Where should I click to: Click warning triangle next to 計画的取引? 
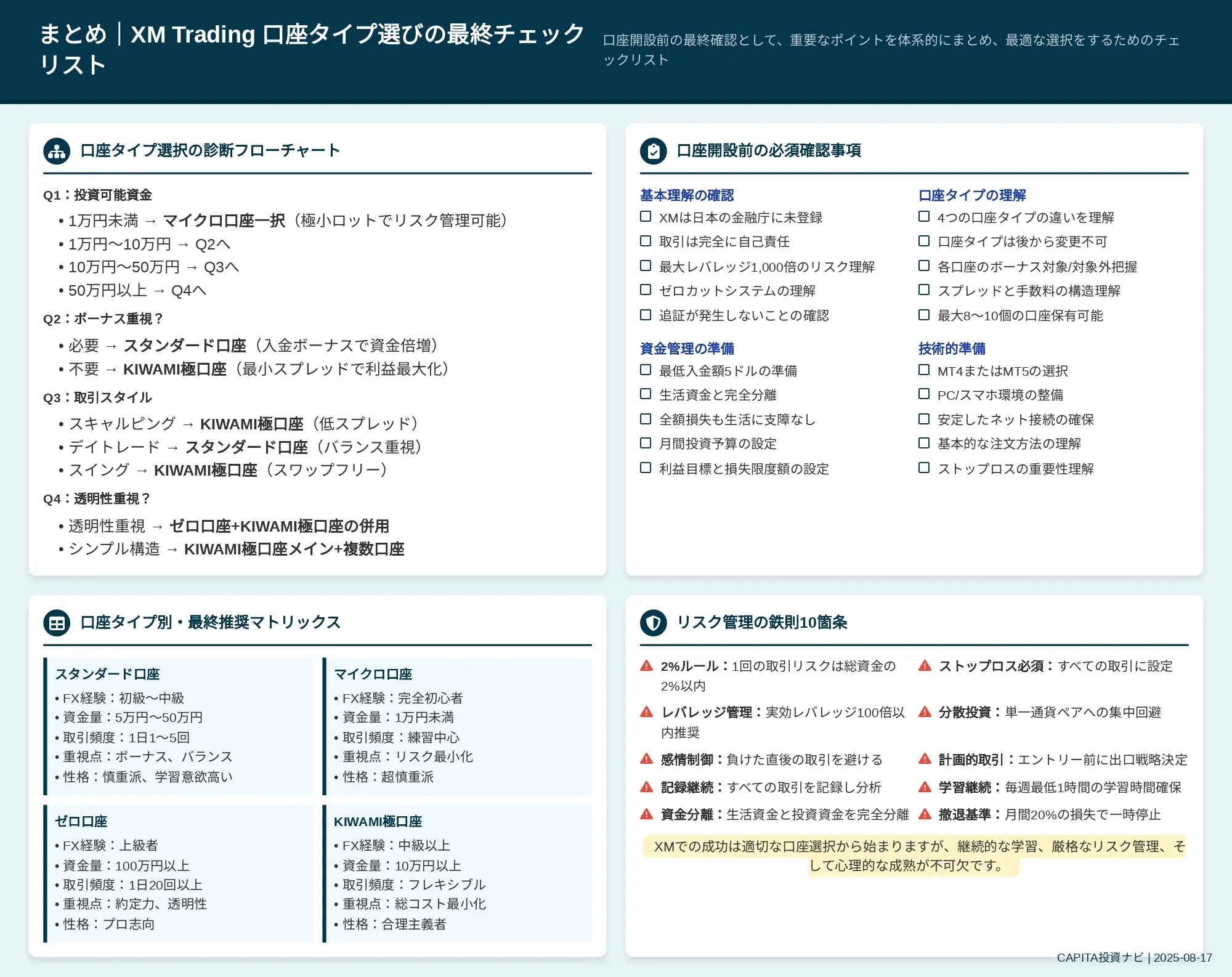[925, 759]
